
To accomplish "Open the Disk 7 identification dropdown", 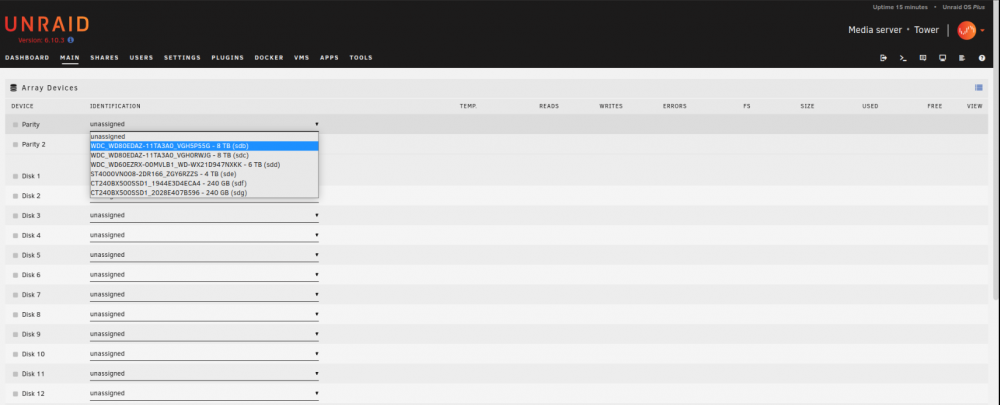I will point(204,295).
